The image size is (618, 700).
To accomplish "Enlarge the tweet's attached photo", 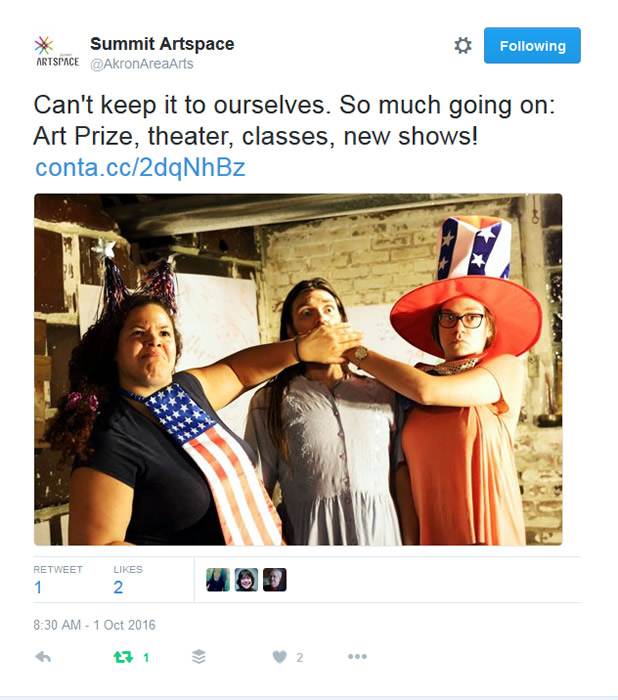I will point(298,369).
